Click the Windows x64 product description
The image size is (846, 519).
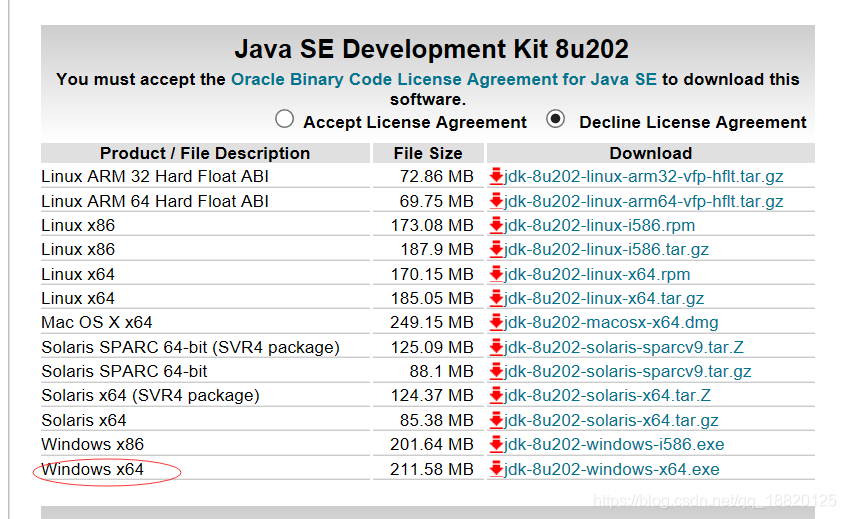click(92, 469)
